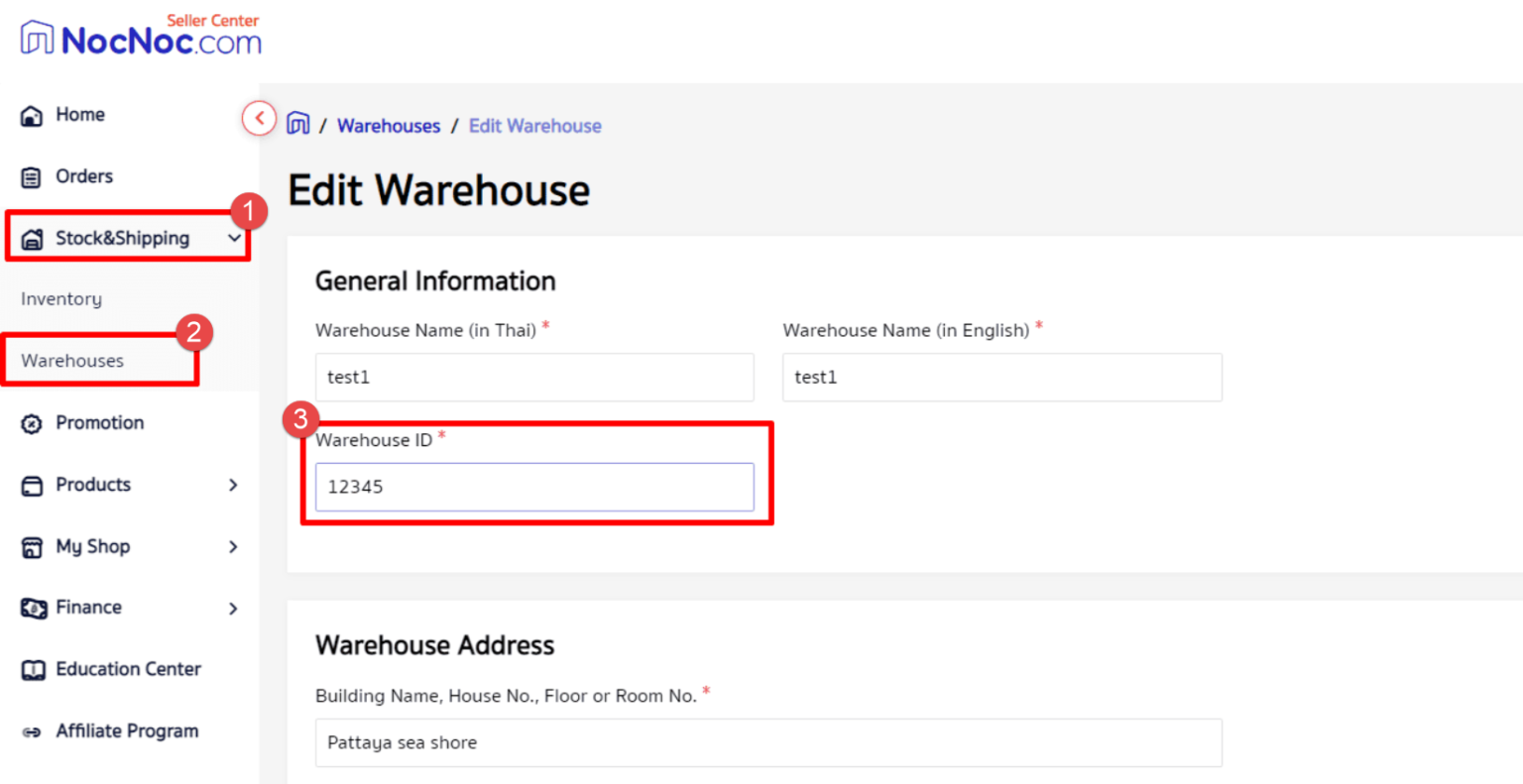Click the Affiliate Program link icon
Viewport: 1523px width, 784px height.
(x=32, y=732)
